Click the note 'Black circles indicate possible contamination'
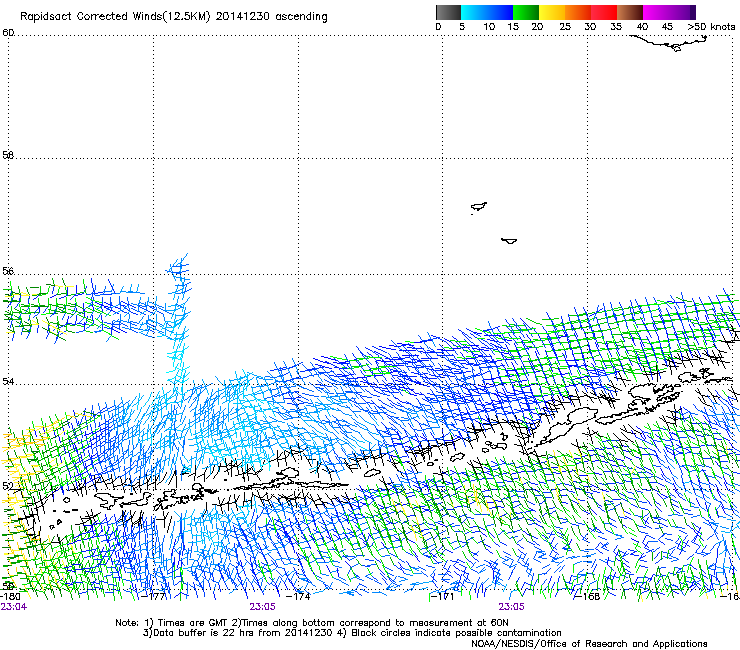The width and height of the screenshot is (740, 650). point(456,633)
